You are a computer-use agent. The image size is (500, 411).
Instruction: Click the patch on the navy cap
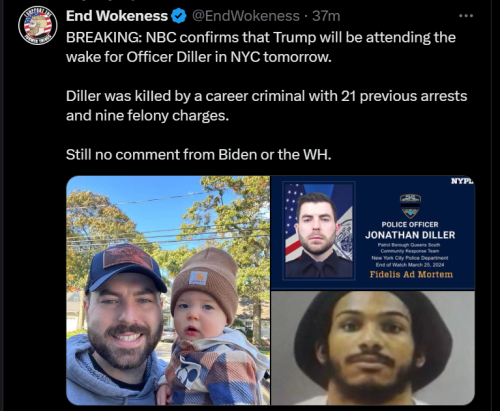click(x=128, y=257)
